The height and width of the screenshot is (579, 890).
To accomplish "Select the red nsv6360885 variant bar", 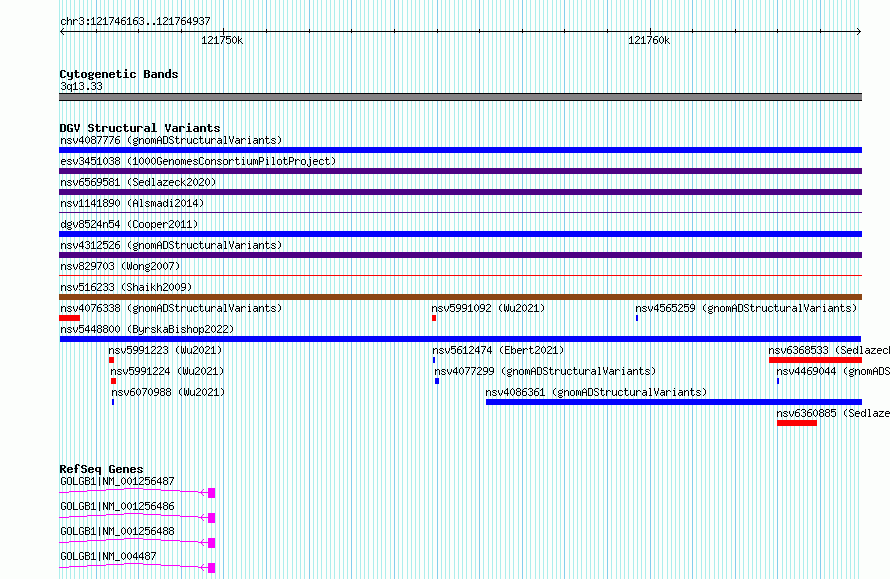I will (797, 423).
